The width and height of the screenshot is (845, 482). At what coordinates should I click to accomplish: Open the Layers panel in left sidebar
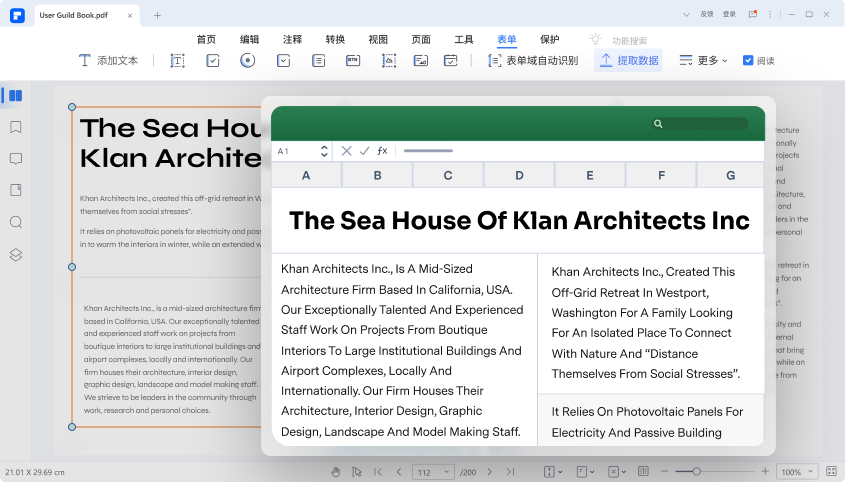pos(15,254)
